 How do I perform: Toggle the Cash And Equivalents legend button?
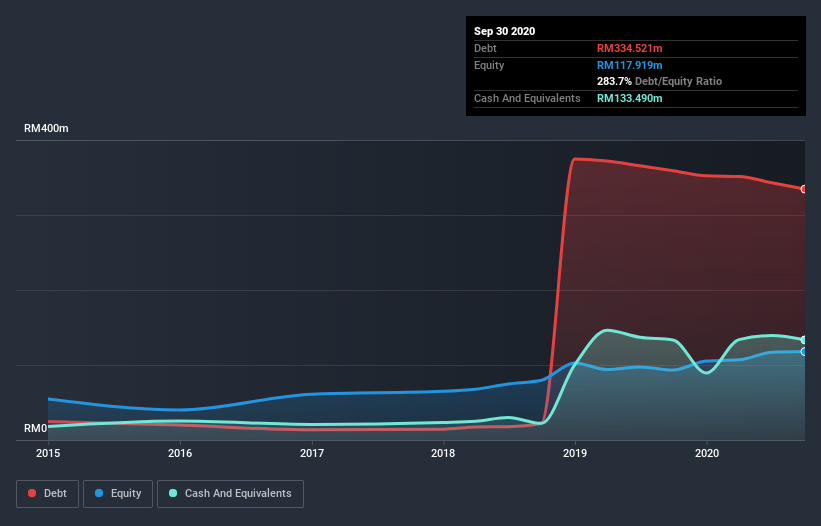coord(230,494)
